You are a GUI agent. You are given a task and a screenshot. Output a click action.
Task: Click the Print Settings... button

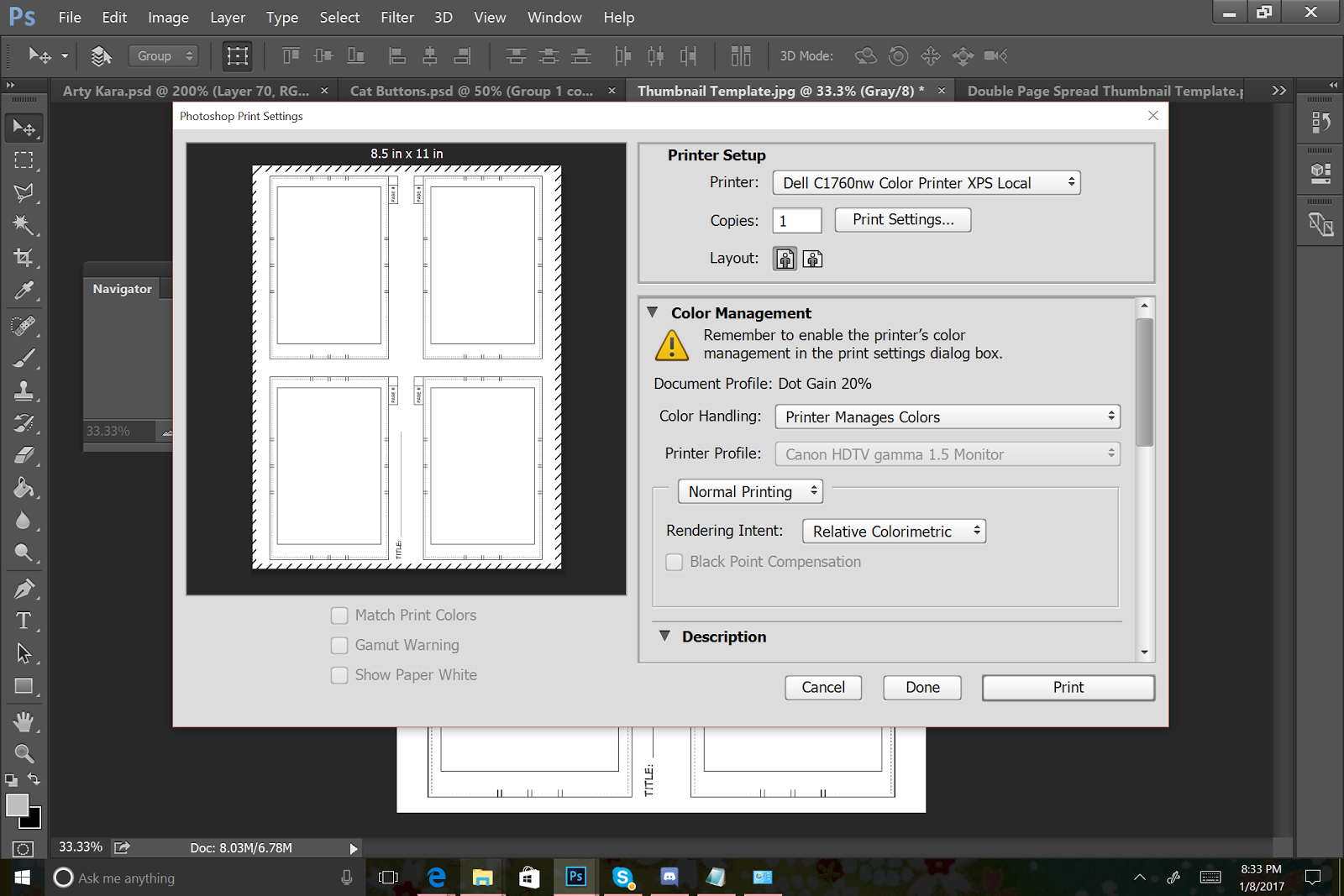point(902,220)
